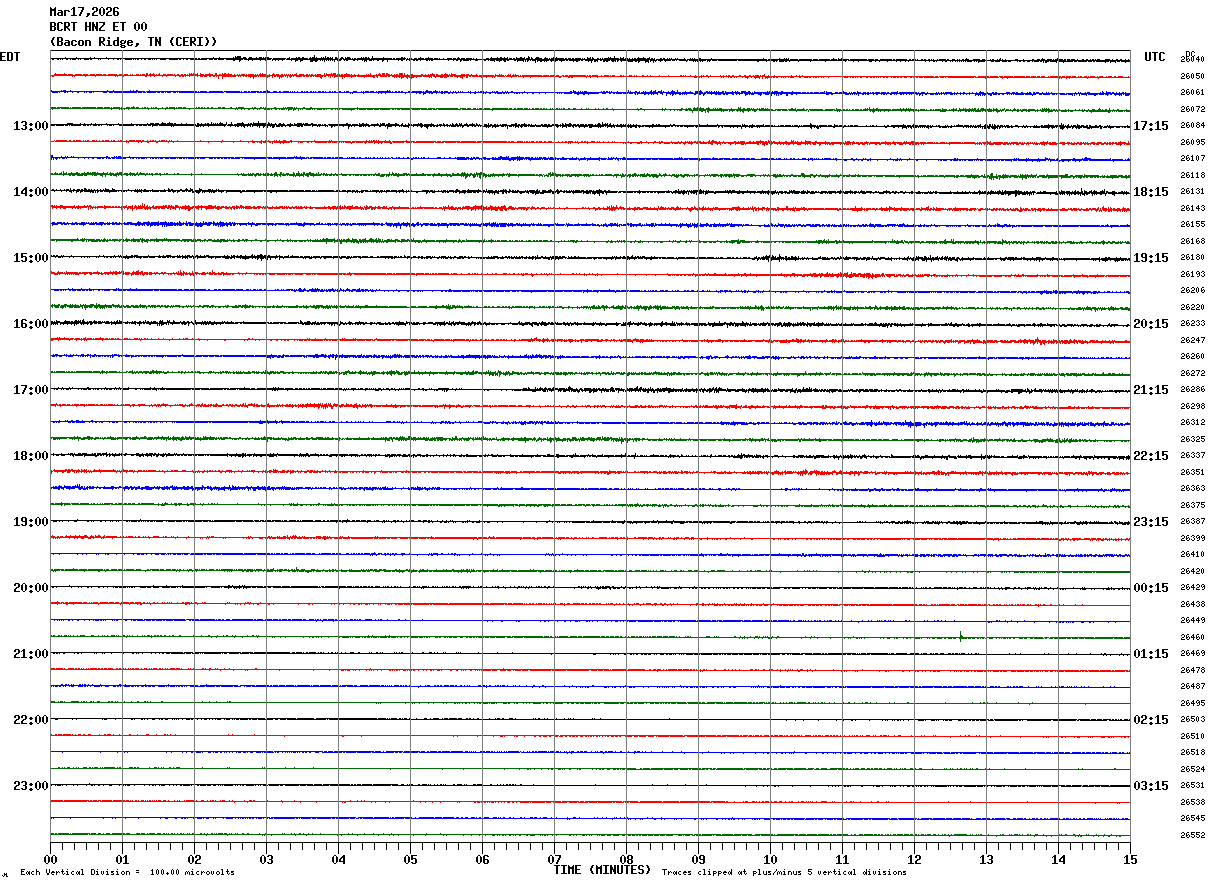Select the DC offset value 26286
Screen dimensions: 1210x886
pos(1192,390)
